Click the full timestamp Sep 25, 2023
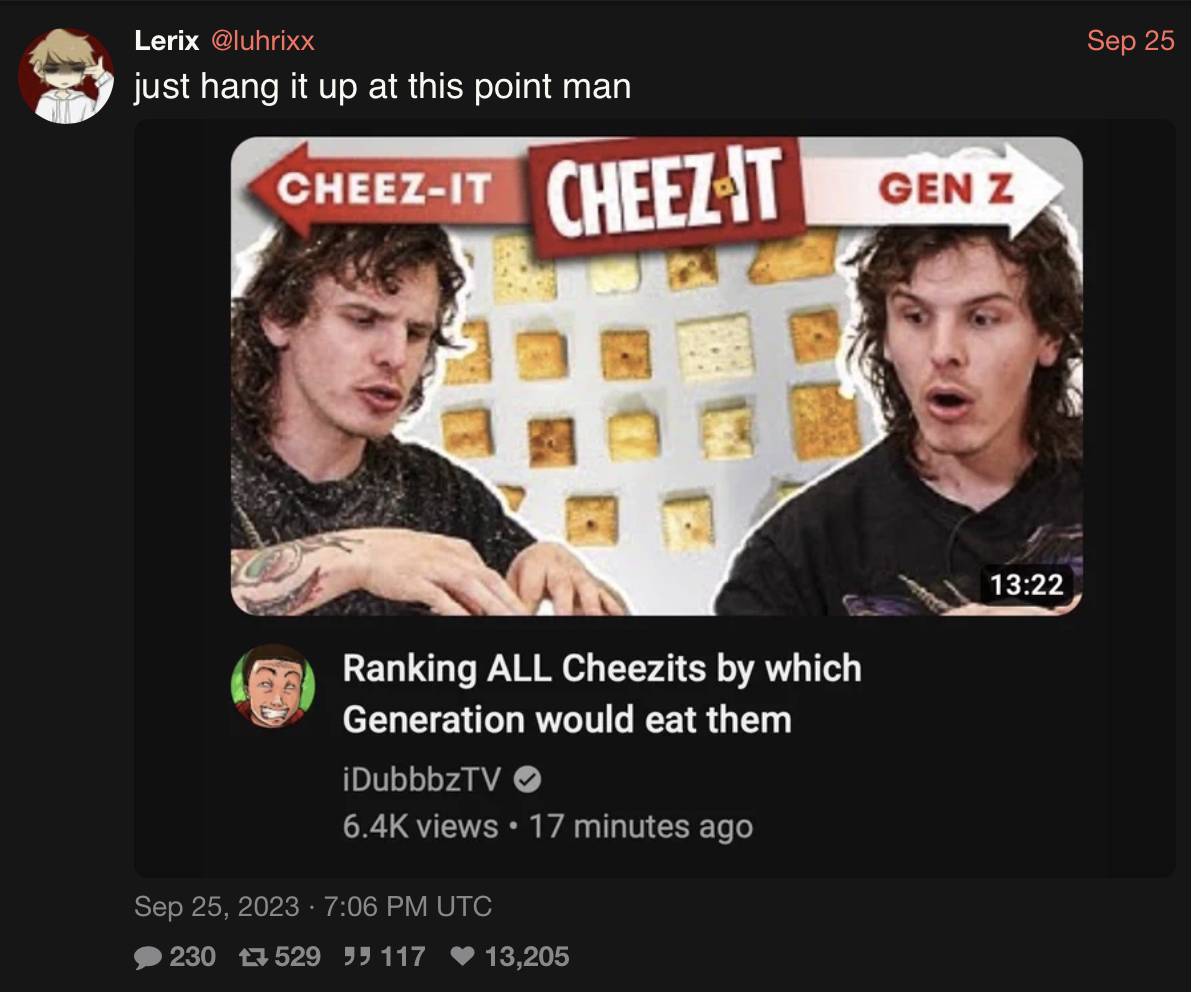This screenshot has width=1191, height=992. 313,906
